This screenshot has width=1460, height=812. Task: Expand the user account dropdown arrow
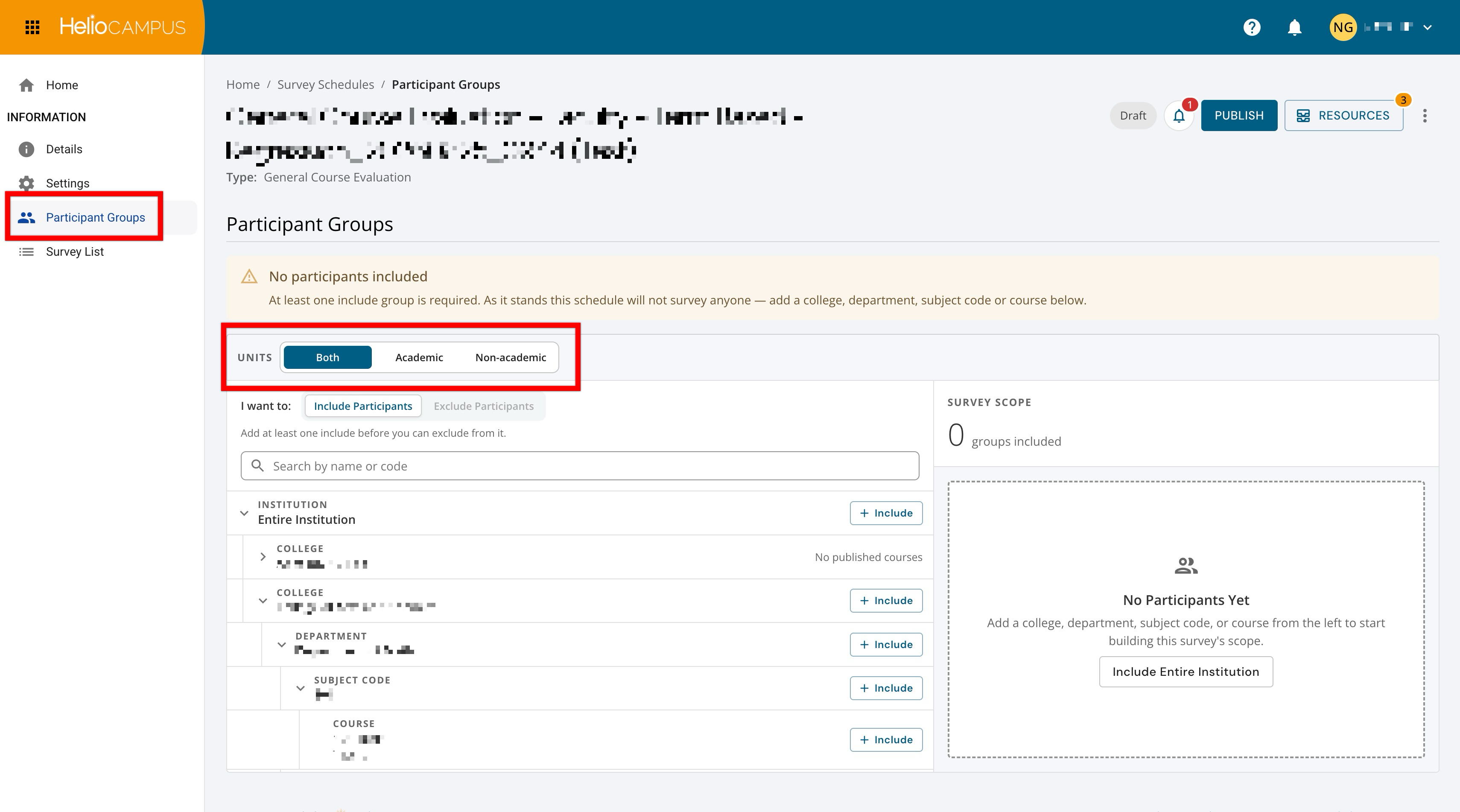[1428, 27]
